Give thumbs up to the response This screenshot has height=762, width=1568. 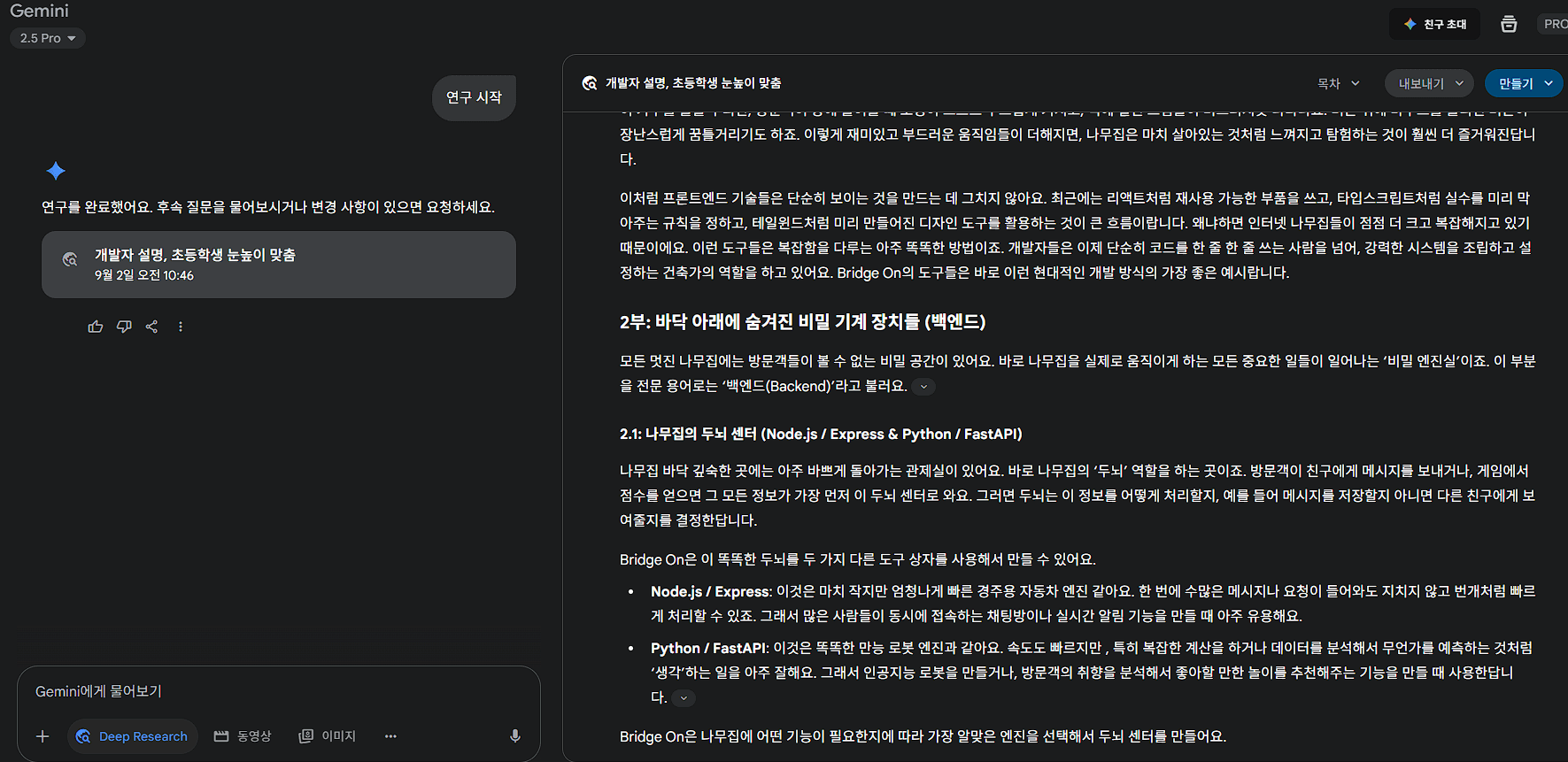[96, 327]
